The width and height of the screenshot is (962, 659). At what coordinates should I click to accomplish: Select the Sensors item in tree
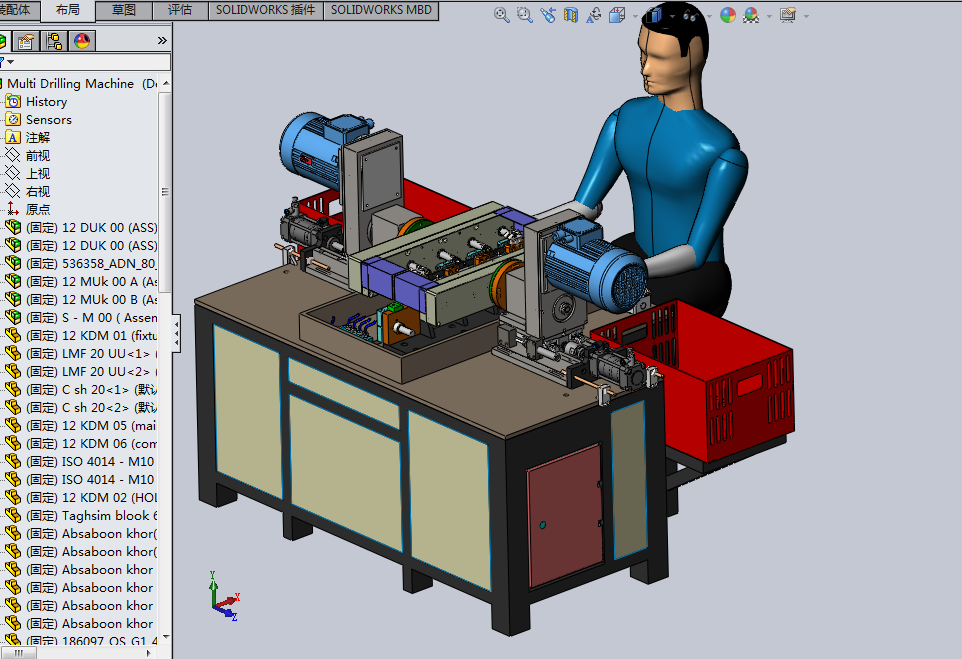48,120
